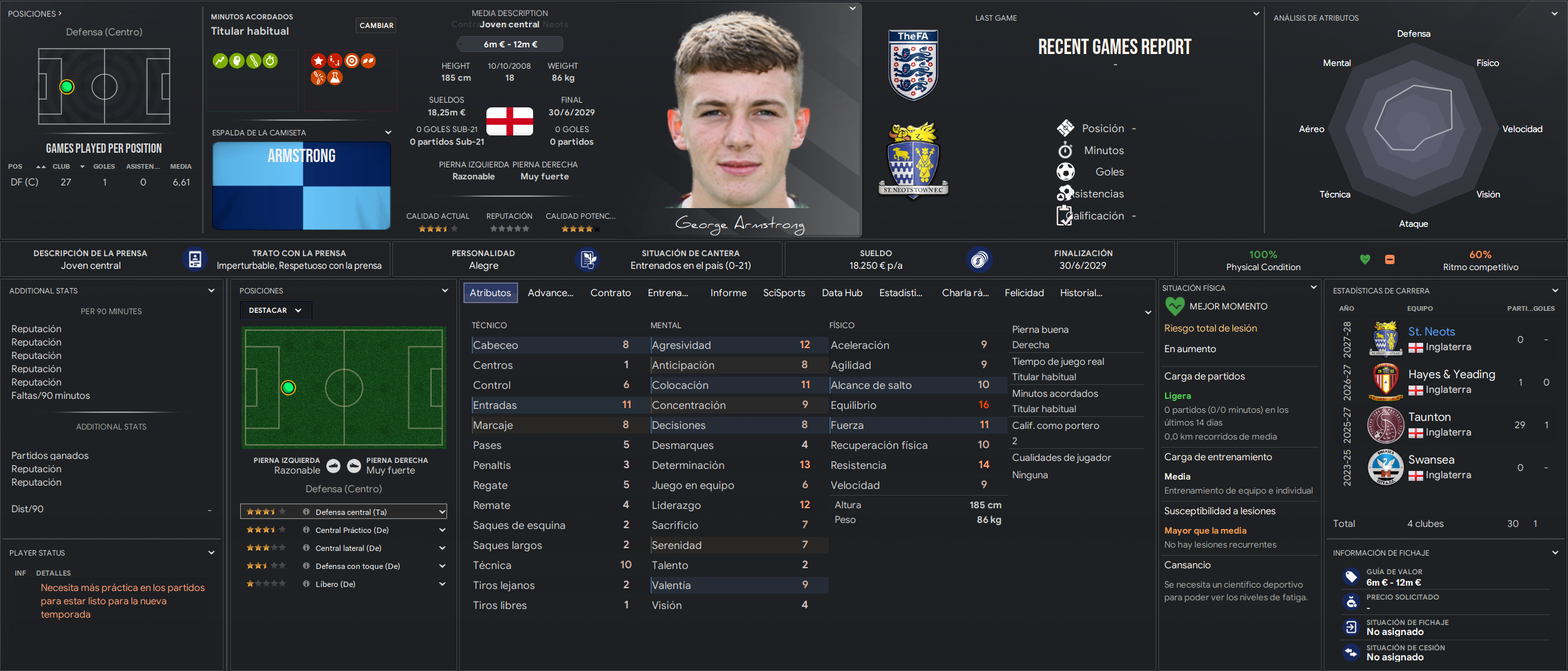The width and height of the screenshot is (1568, 671).
Task: Expand the Espalda de la camiseta panel
Action: point(388,133)
